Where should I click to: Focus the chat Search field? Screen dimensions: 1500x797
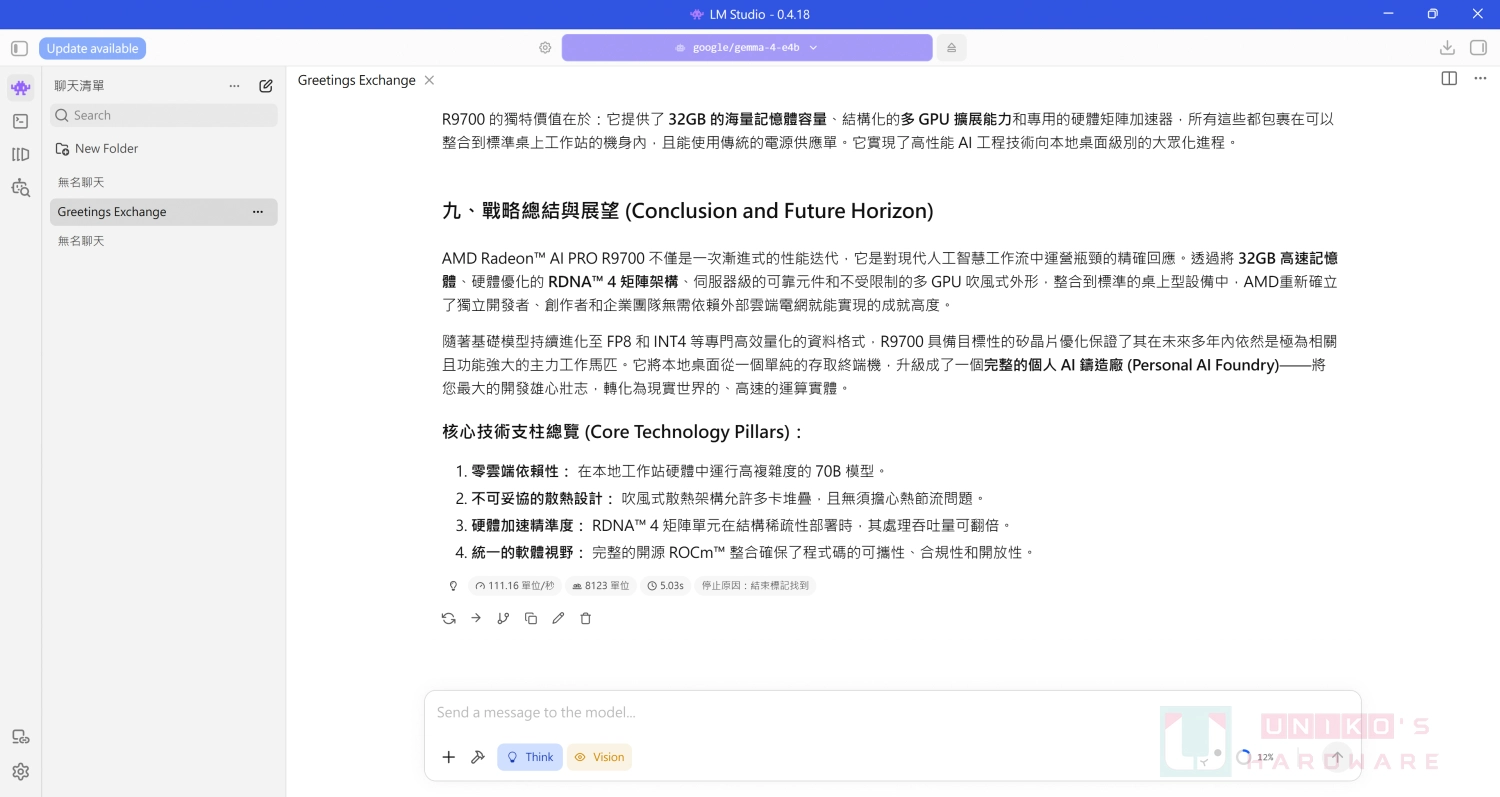164,115
